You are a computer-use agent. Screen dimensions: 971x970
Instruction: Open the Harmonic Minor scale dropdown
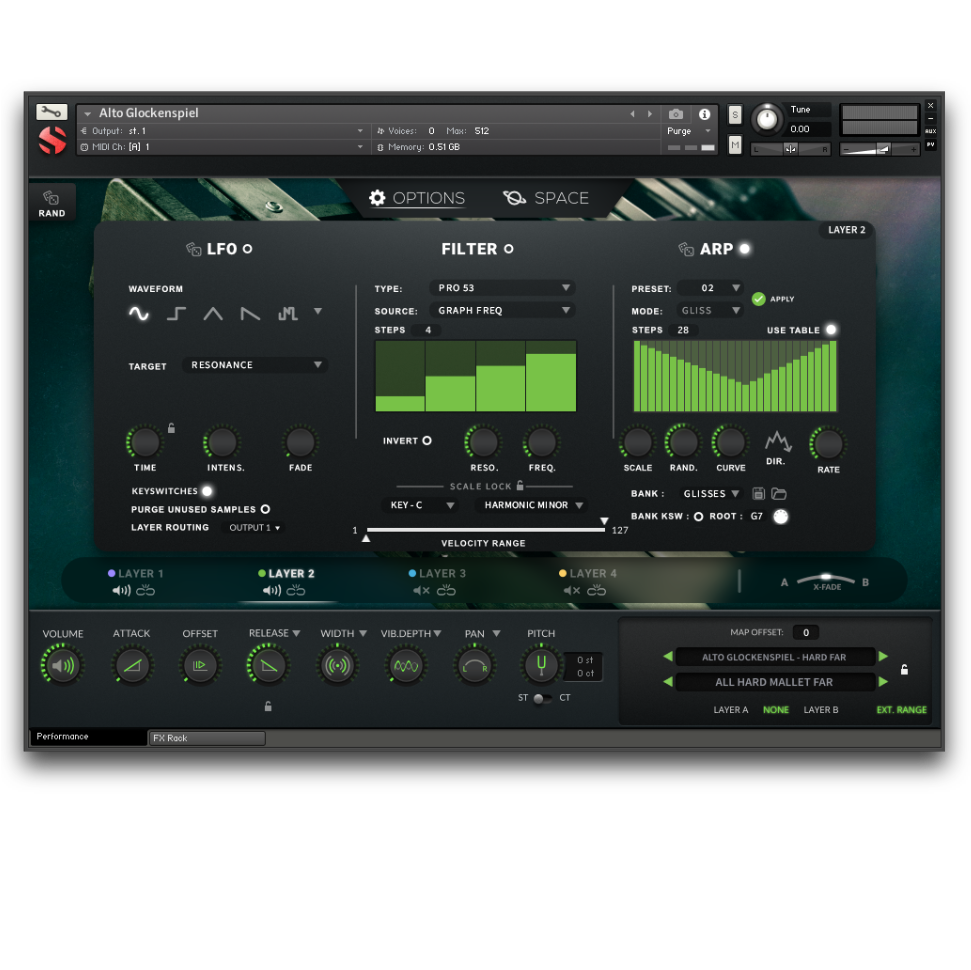click(532, 505)
